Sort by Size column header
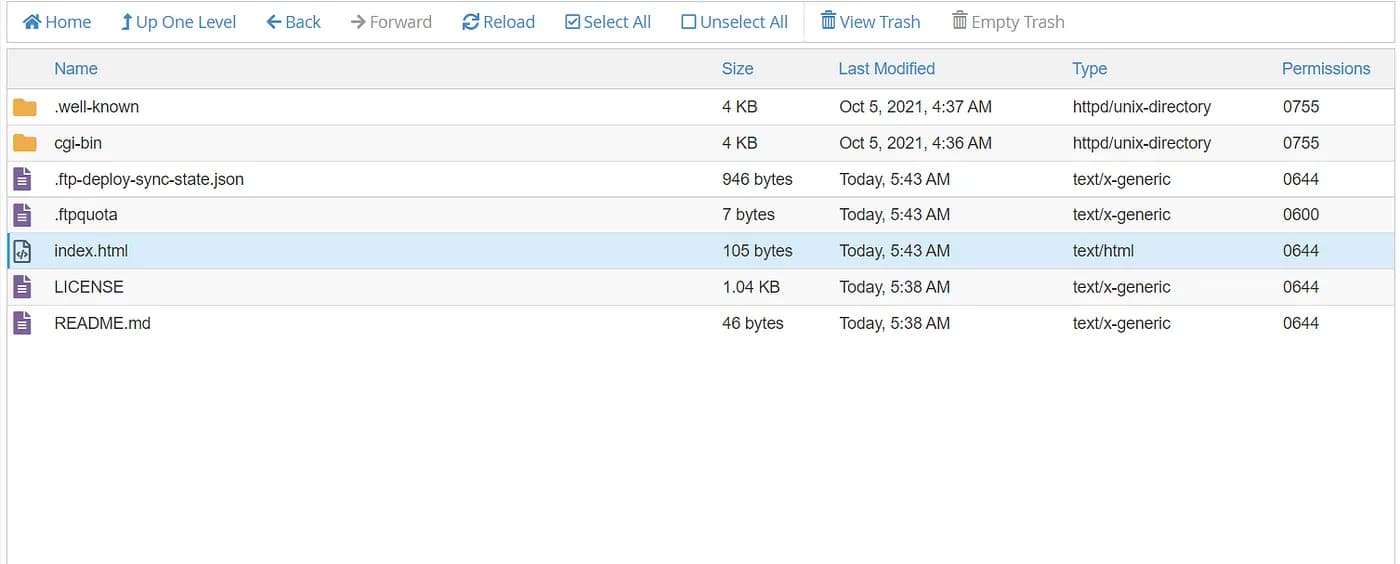Screen dimensions: 1400x564 click(x=737, y=69)
